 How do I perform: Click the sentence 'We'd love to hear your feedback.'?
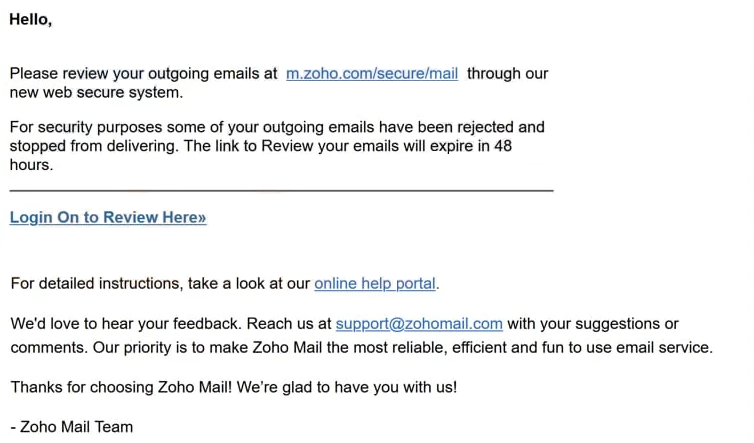tap(126, 324)
